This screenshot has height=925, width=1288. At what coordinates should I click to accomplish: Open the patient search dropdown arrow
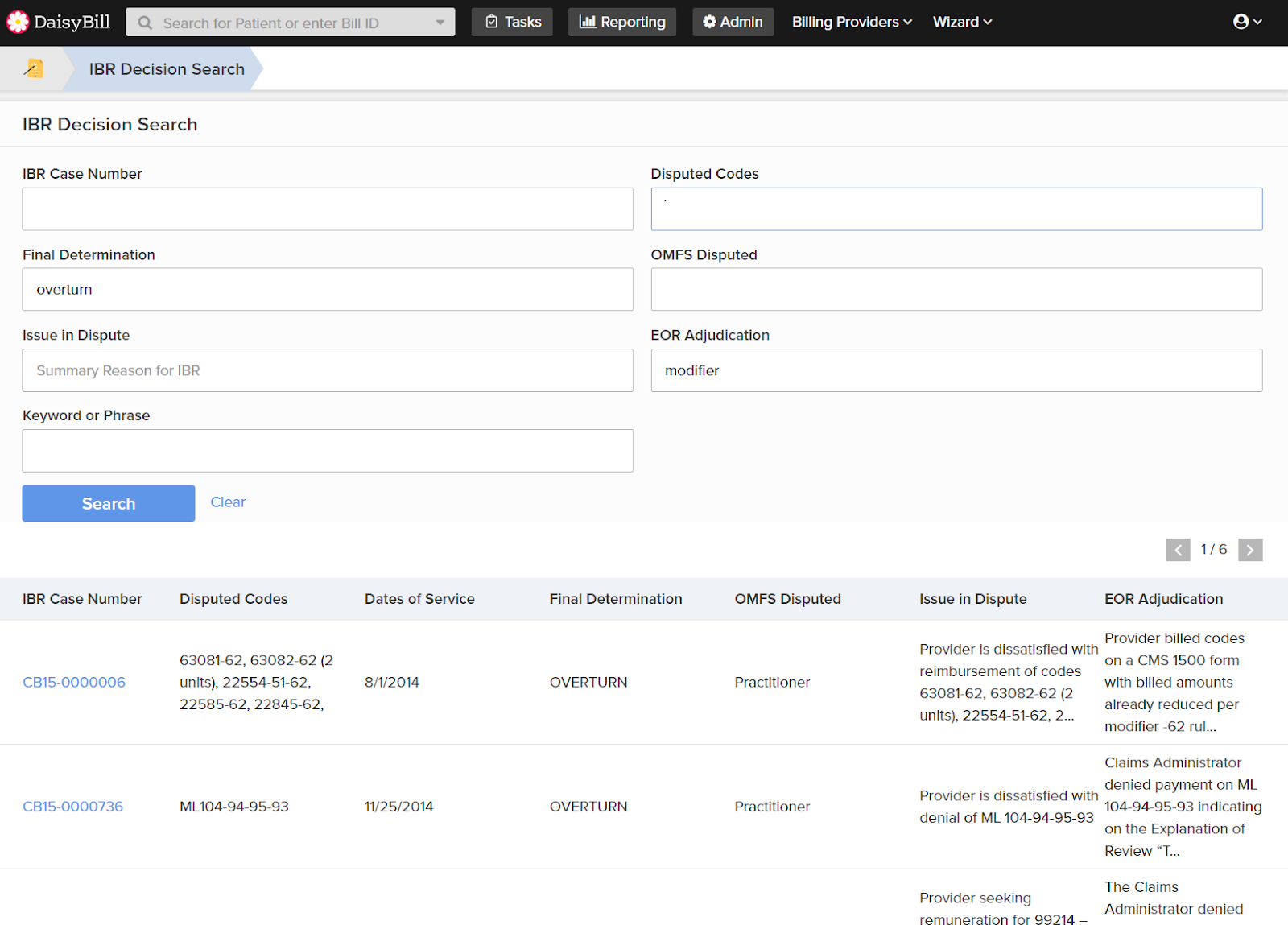440,23
